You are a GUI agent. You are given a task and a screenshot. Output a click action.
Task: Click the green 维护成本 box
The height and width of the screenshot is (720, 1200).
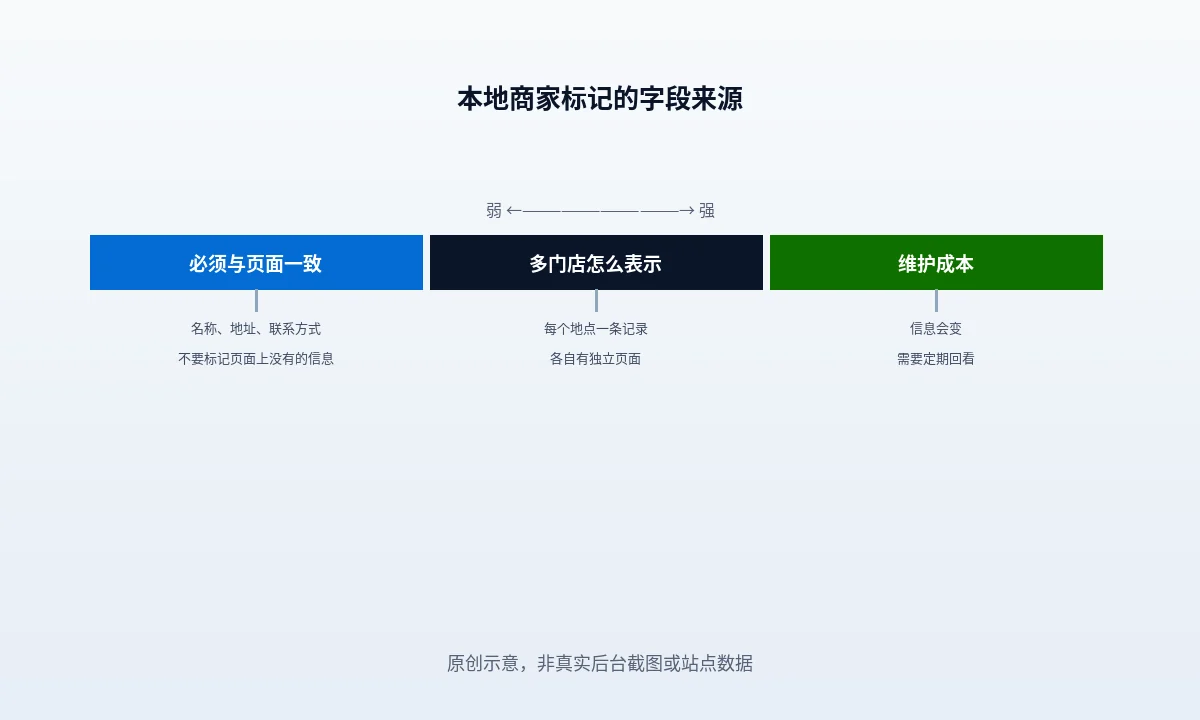(936, 263)
